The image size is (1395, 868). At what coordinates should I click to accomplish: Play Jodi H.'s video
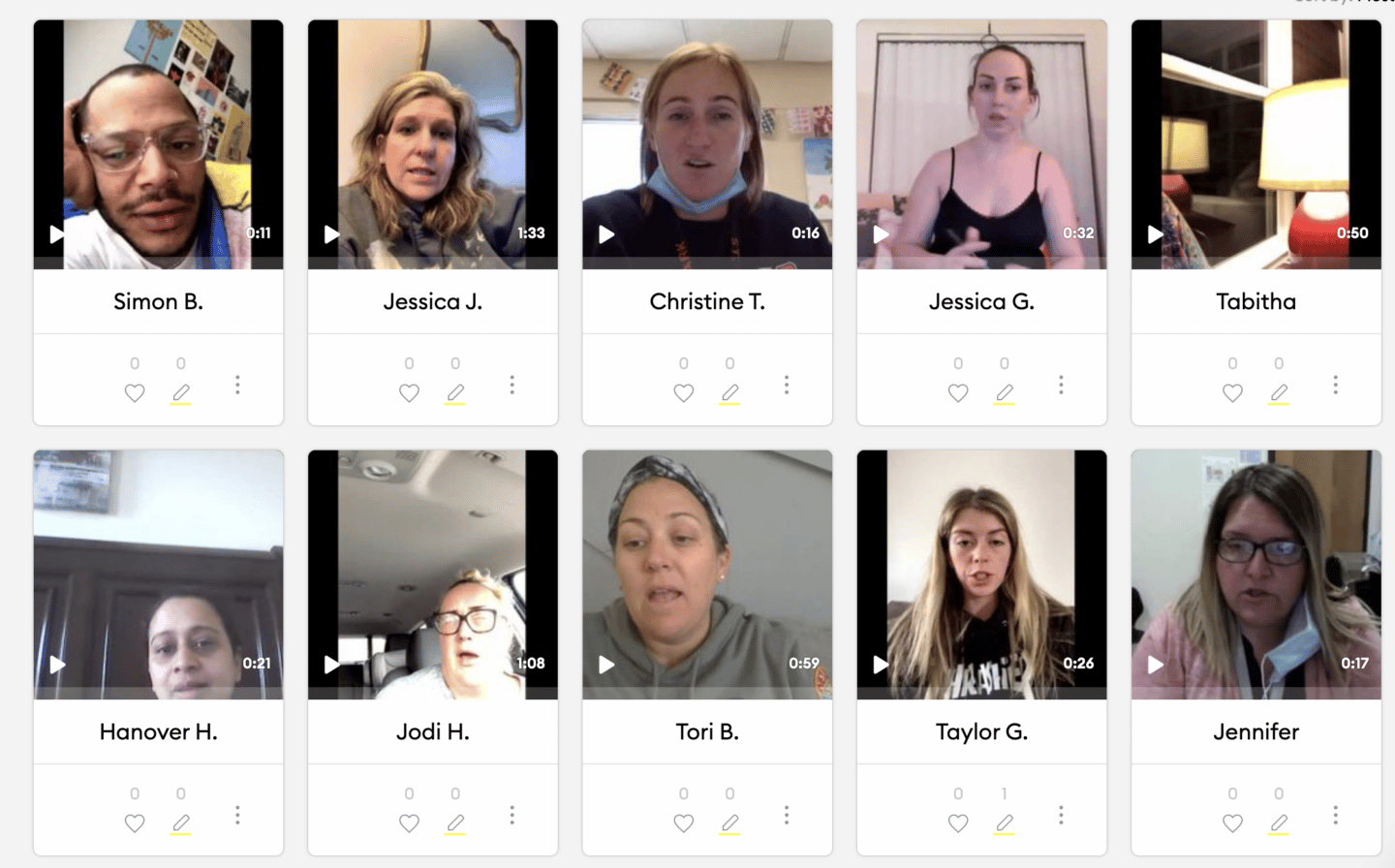coord(331,664)
